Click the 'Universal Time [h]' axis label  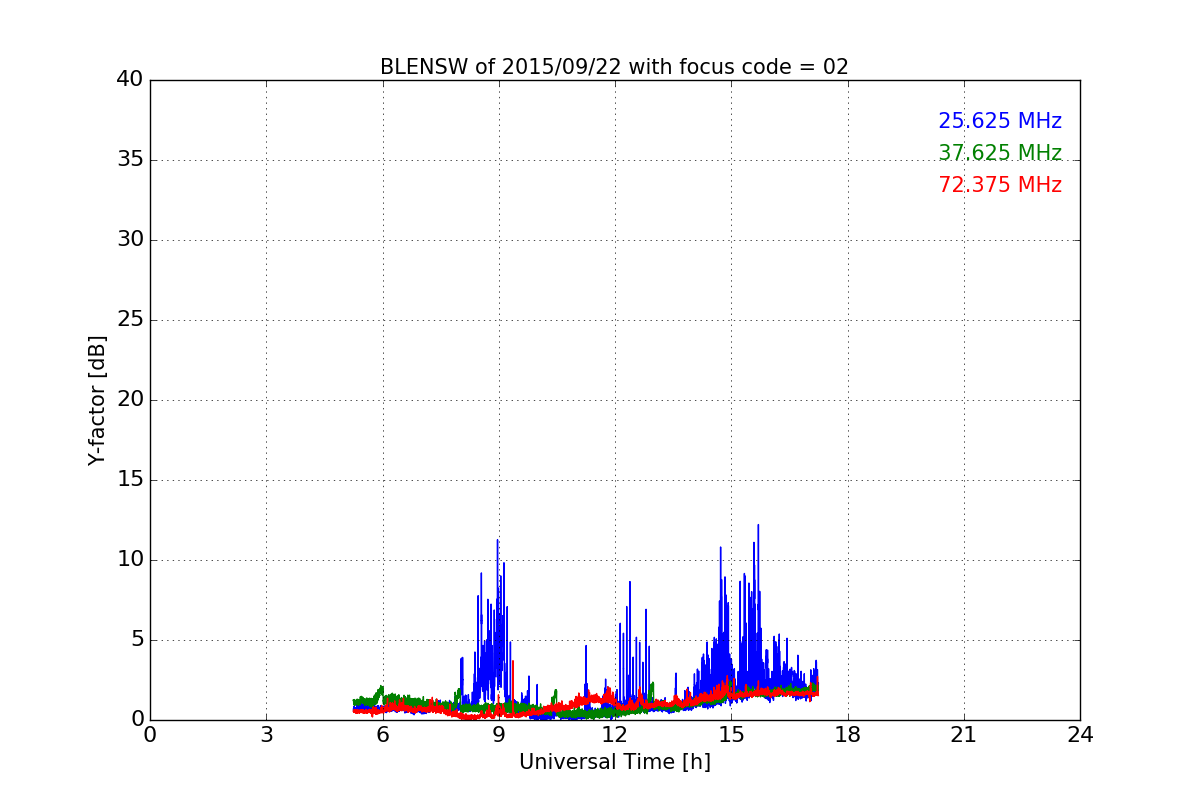pyautogui.click(x=615, y=762)
